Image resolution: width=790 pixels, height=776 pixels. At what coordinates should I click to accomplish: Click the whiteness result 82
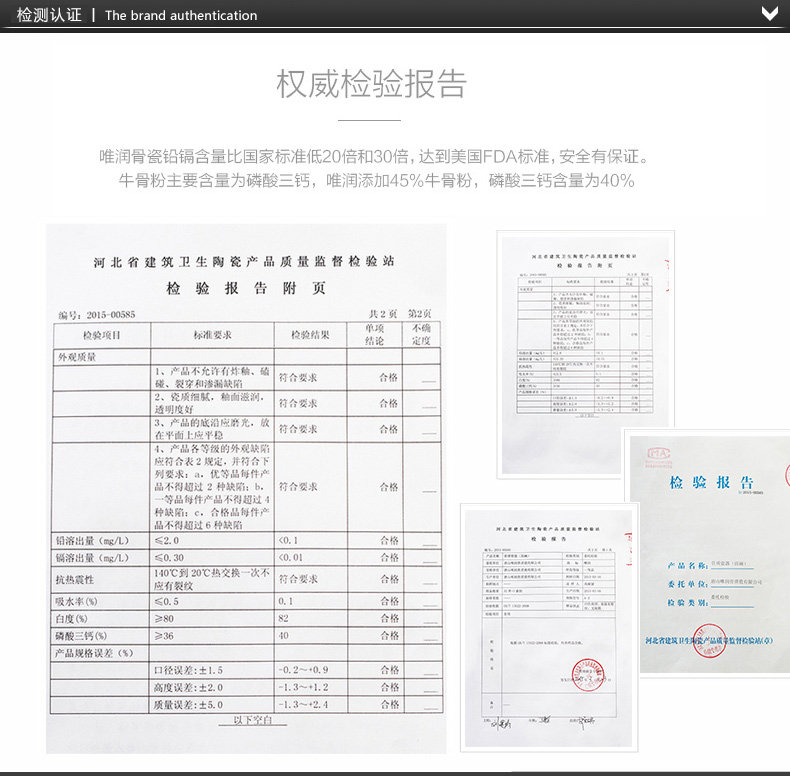click(284, 618)
